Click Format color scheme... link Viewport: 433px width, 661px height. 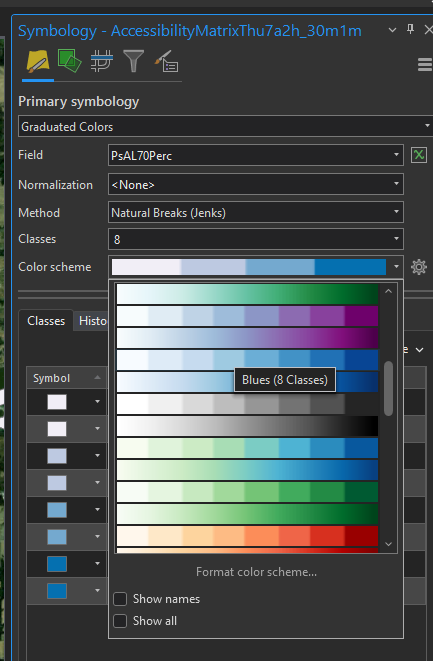[x=256, y=572]
